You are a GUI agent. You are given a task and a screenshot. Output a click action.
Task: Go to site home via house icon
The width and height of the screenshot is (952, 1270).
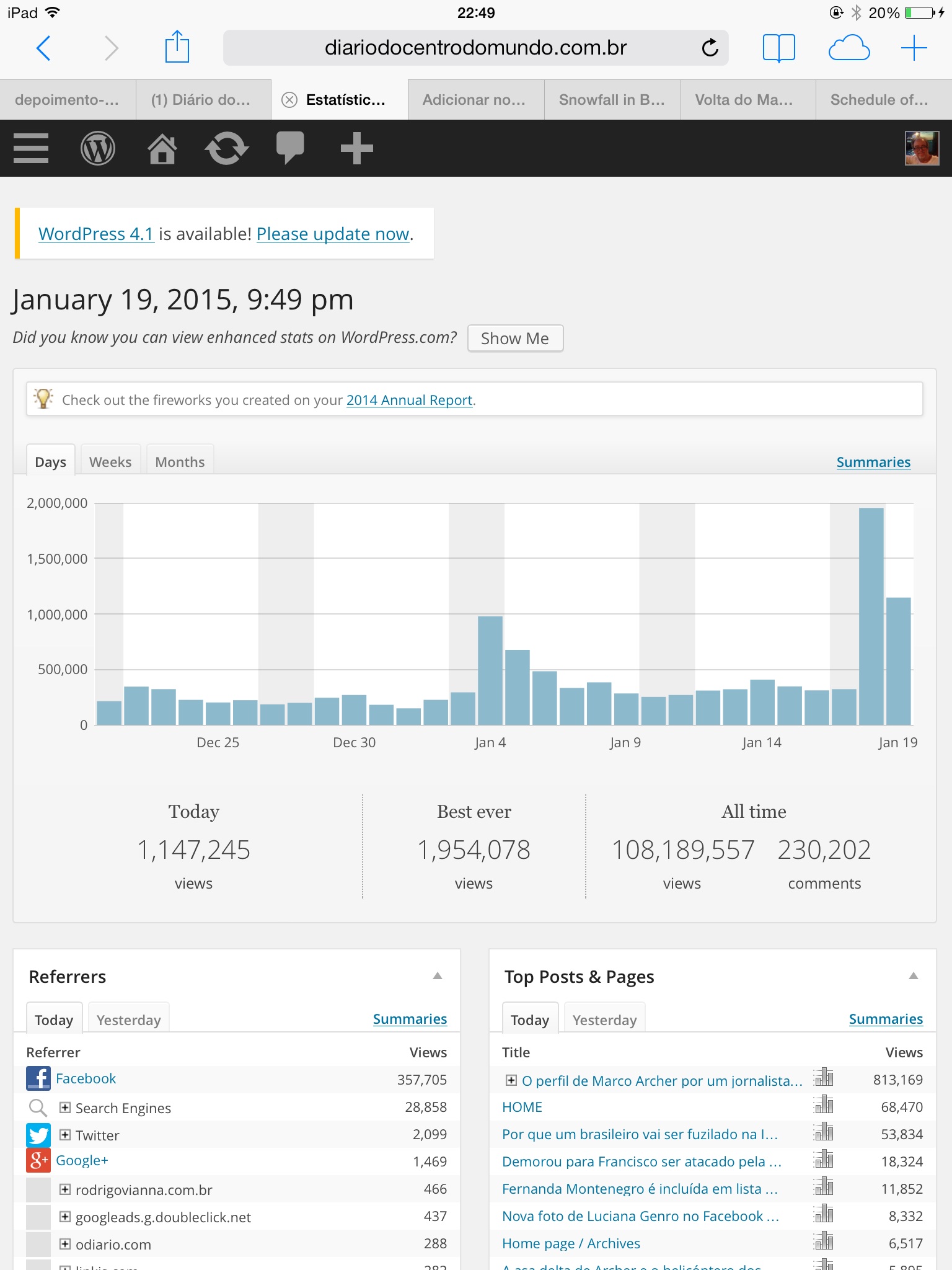tap(162, 149)
